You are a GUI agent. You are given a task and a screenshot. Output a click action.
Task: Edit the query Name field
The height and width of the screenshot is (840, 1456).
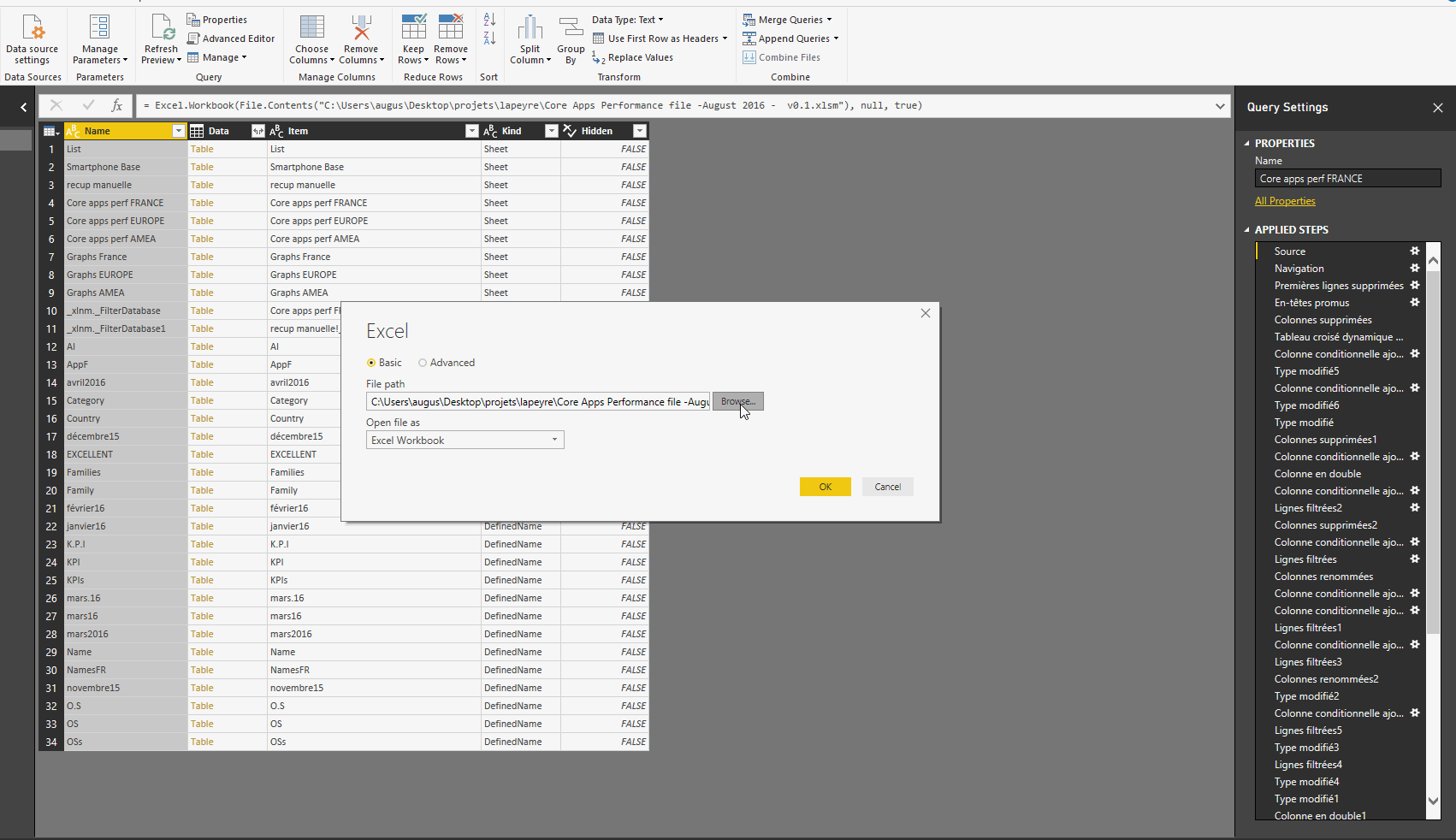click(x=1348, y=179)
